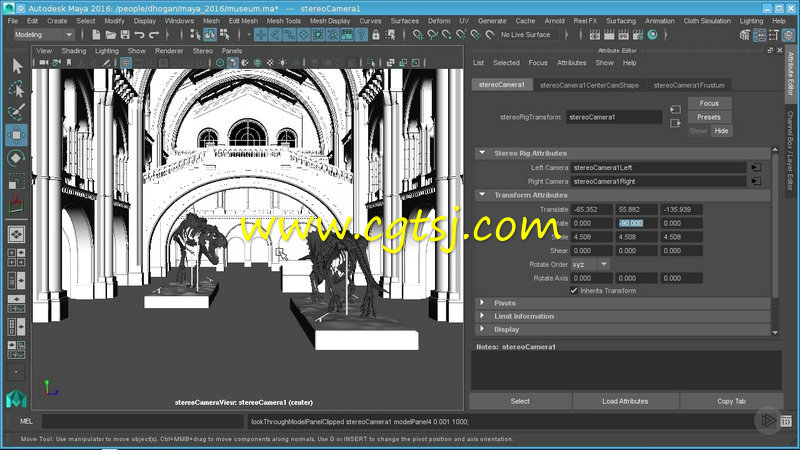Collapse Transform Attributes section
The height and width of the screenshot is (450, 800).
(482, 195)
